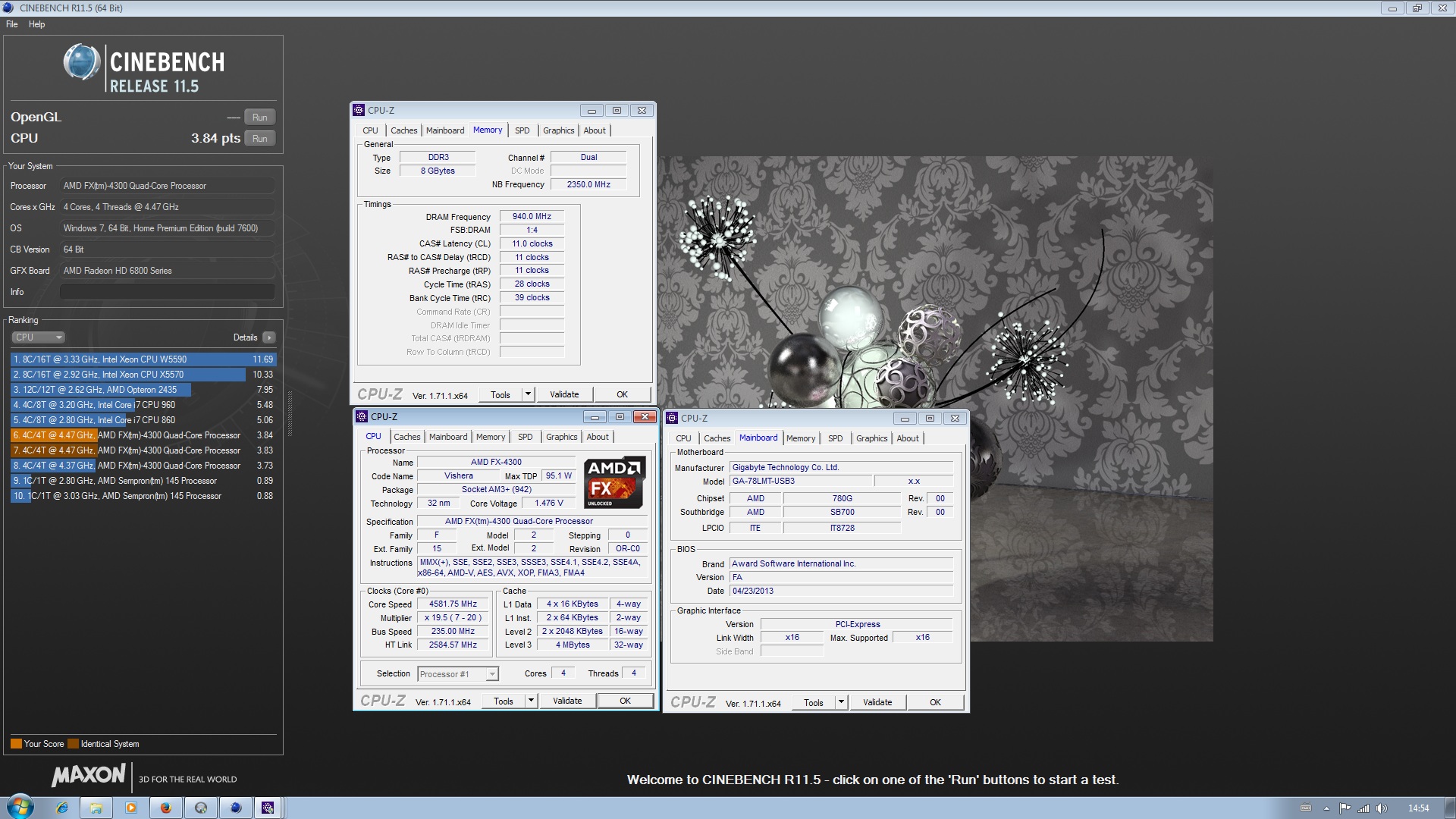Open About tab in Memory CPU-Z window
Viewport: 1456px width, 819px height.
pos(595,130)
